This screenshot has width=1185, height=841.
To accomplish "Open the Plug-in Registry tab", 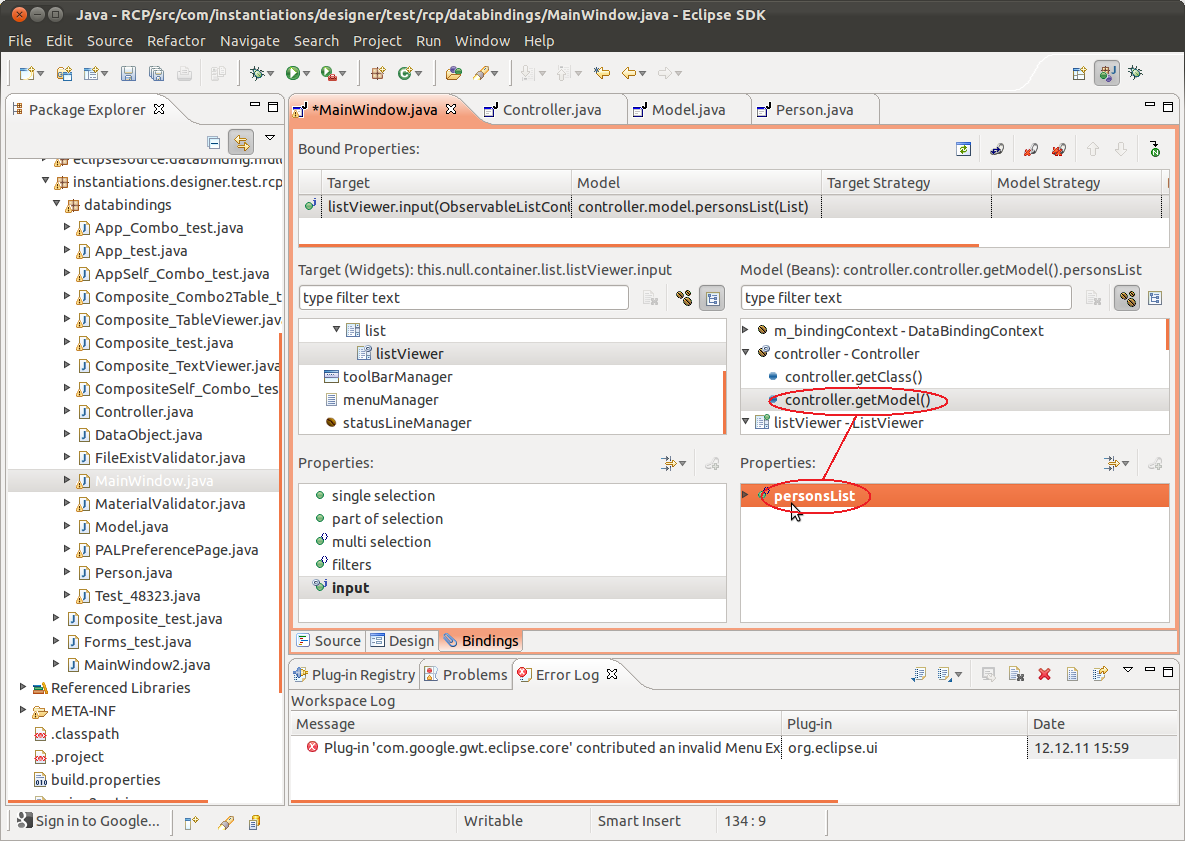I will [x=354, y=675].
